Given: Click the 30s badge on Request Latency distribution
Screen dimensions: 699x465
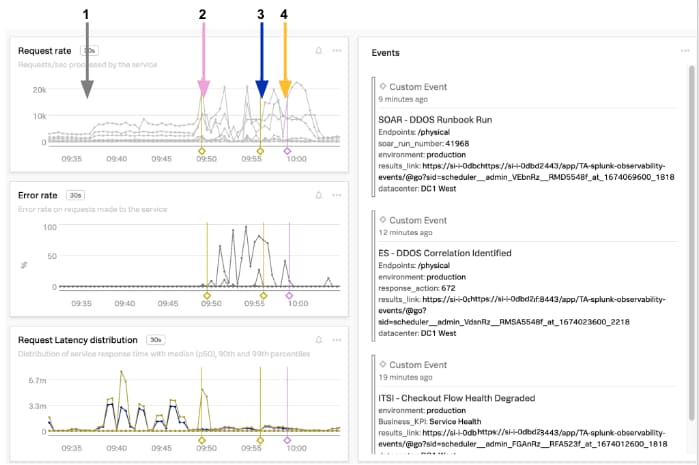Looking at the screenshot, I should tap(156, 340).
